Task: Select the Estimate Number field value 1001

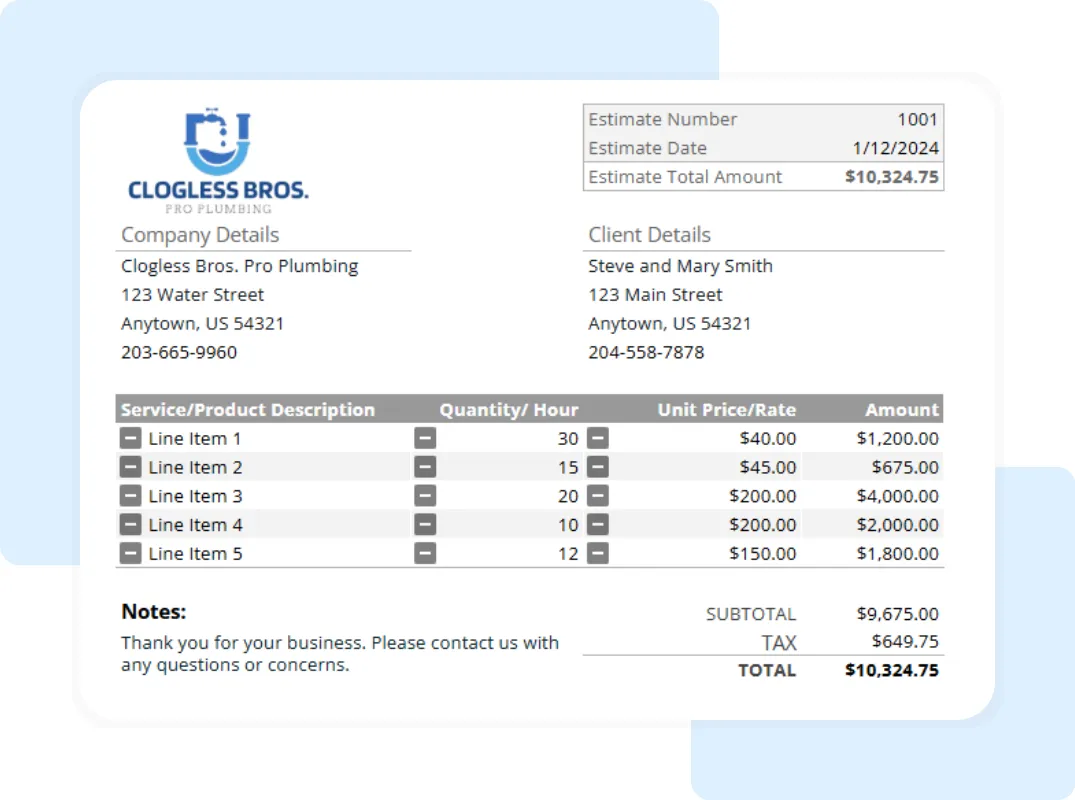Action: [918, 119]
